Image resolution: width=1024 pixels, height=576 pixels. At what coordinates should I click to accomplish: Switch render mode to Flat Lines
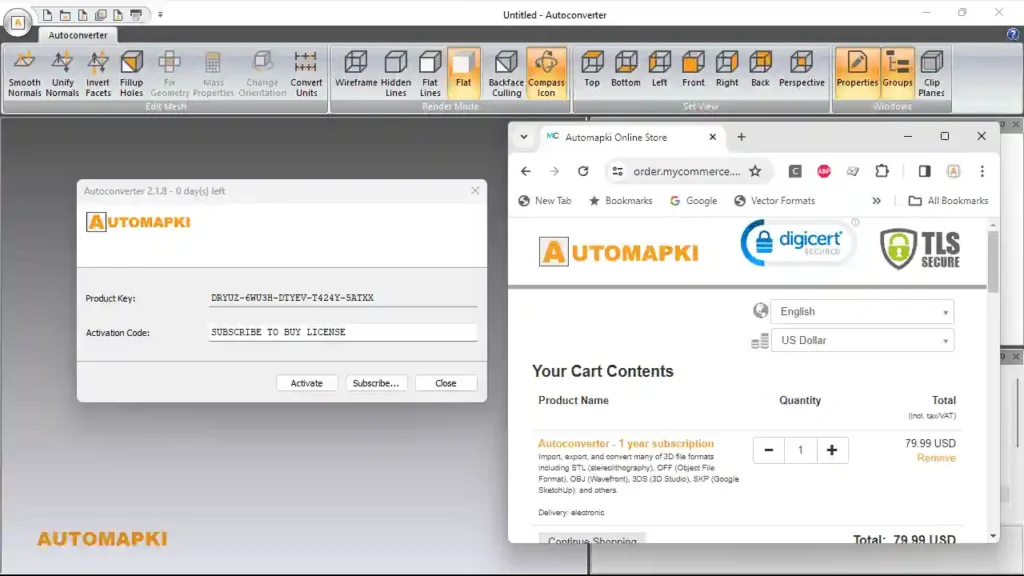tap(430, 74)
